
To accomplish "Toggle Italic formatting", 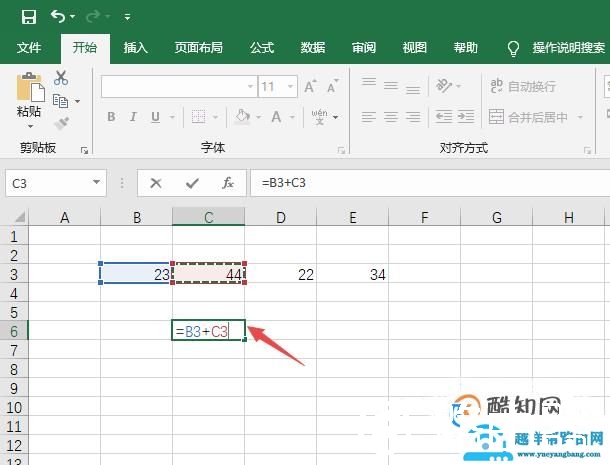I will [x=133, y=116].
